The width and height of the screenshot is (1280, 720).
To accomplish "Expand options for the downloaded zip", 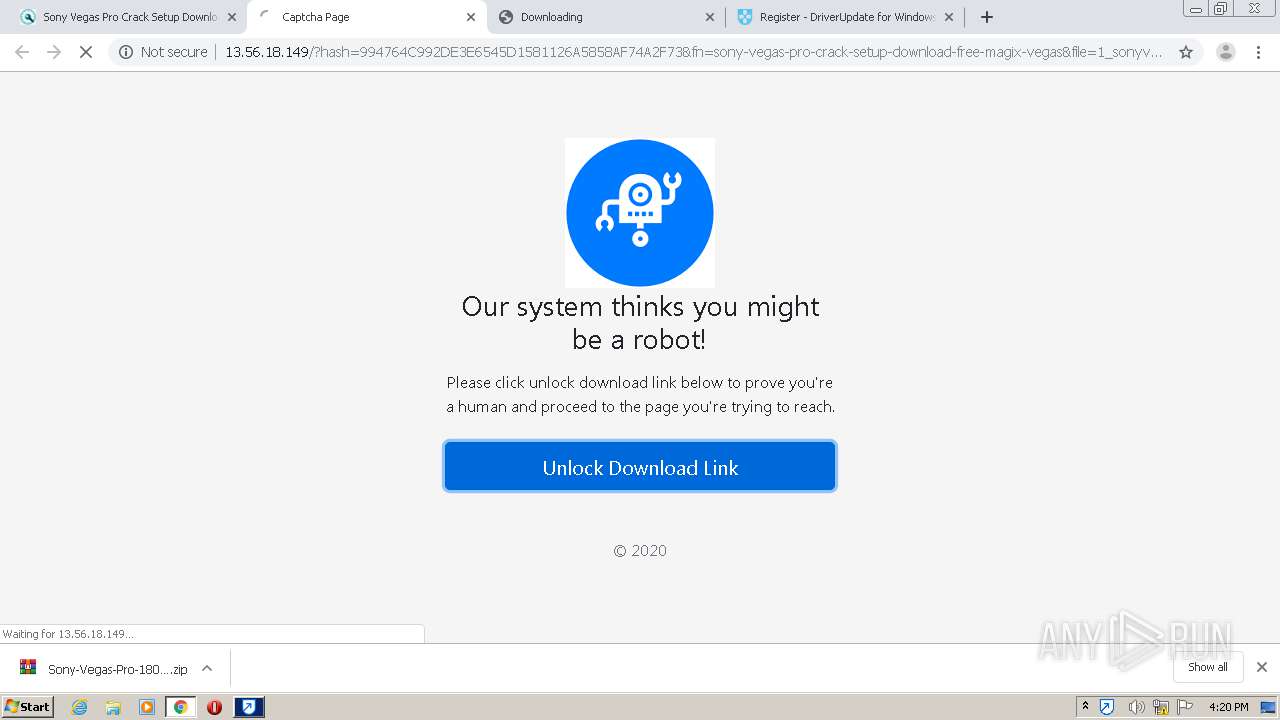I will click(x=207, y=669).
